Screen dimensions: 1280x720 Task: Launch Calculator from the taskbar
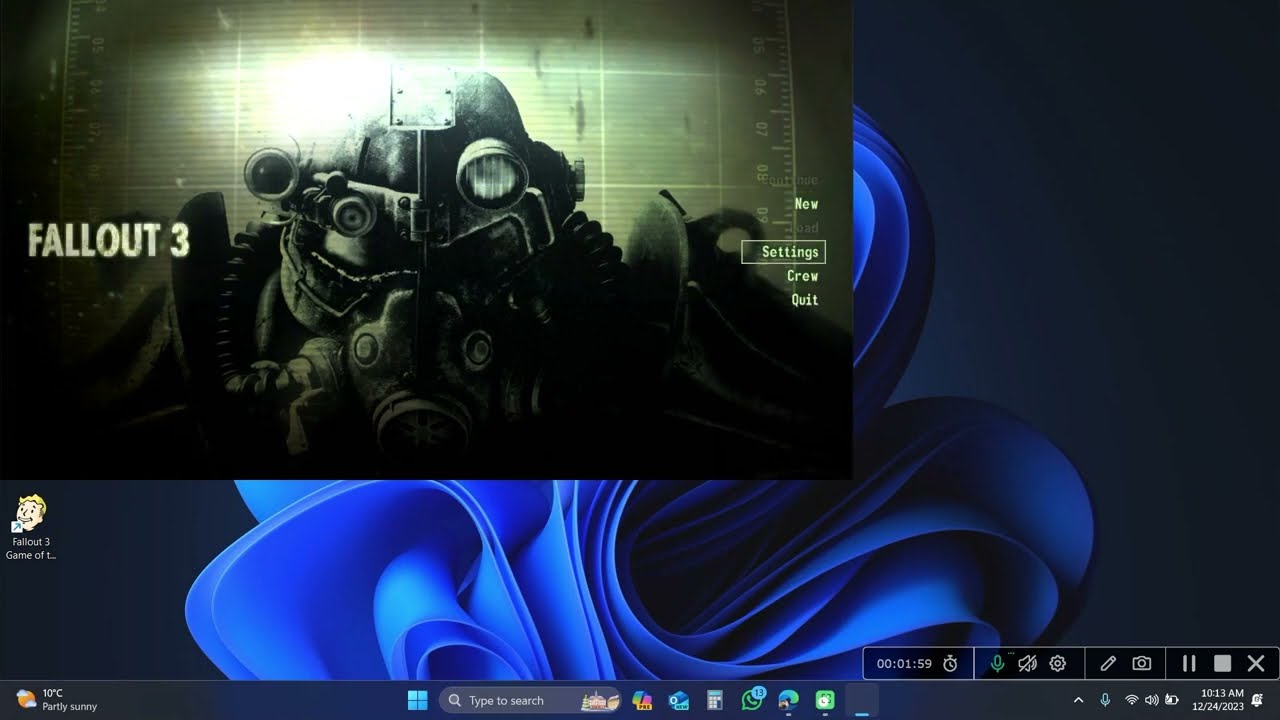click(715, 700)
